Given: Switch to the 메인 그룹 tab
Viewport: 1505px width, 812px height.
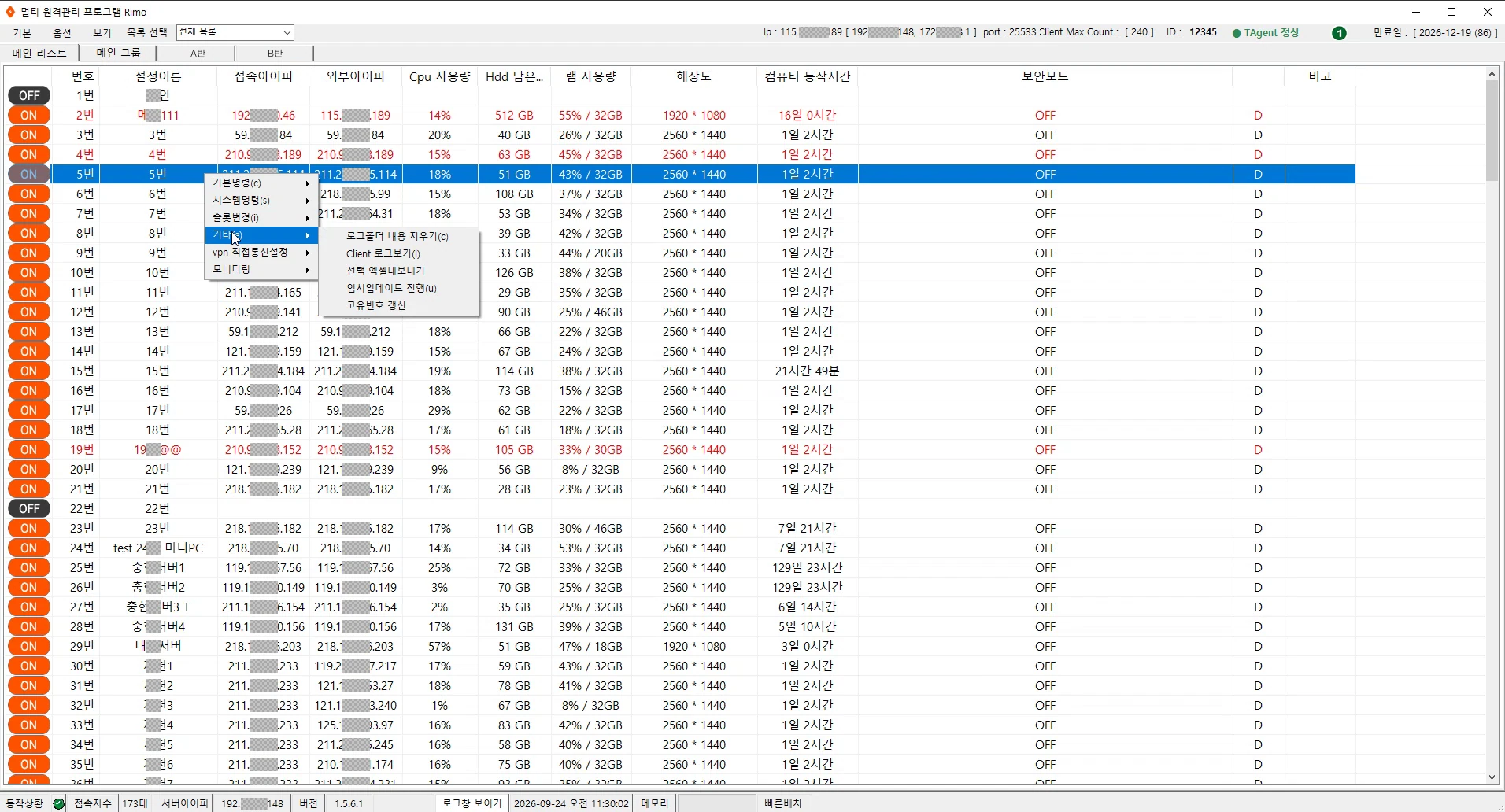Looking at the screenshot, I should point(118,53).
